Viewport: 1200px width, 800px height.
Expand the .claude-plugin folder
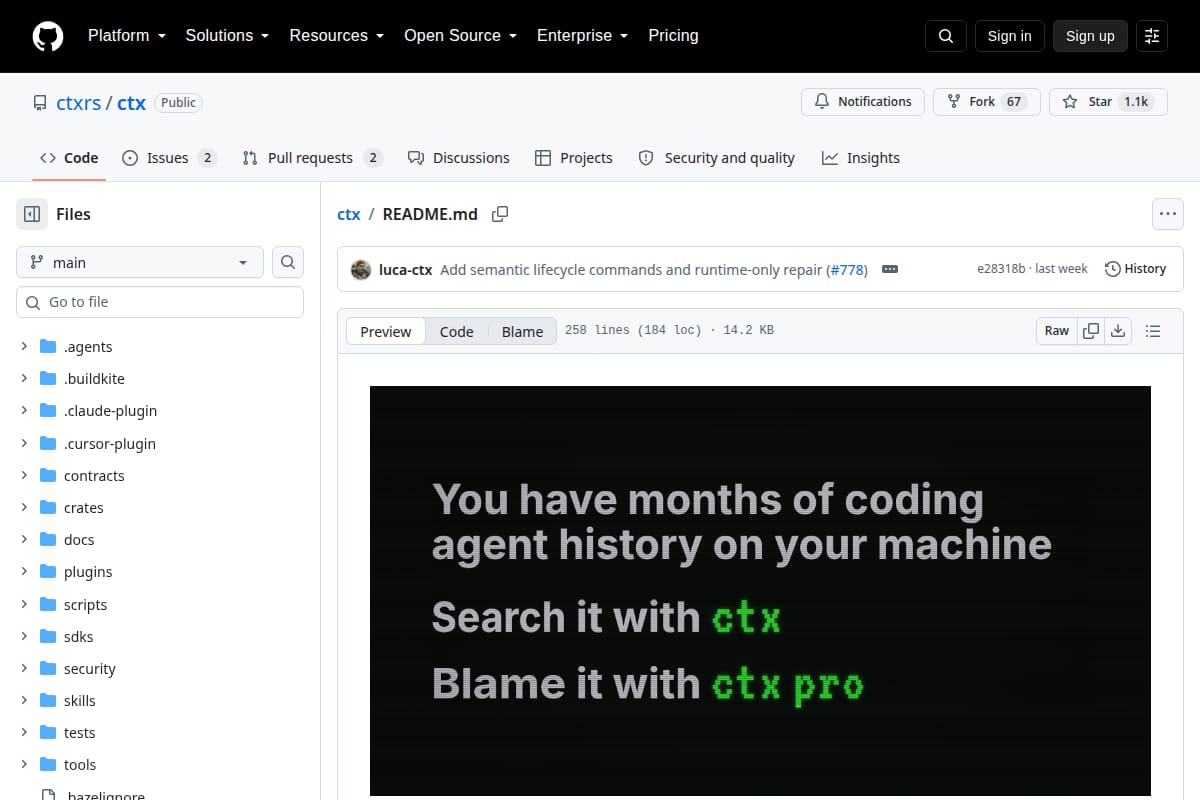[24, 411]
